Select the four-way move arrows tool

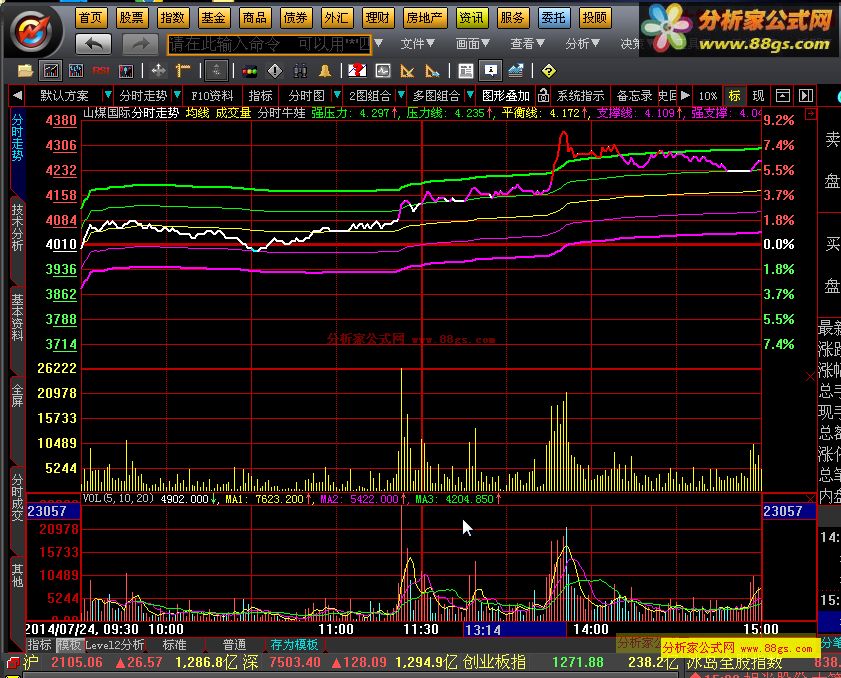tap(159, 70)
